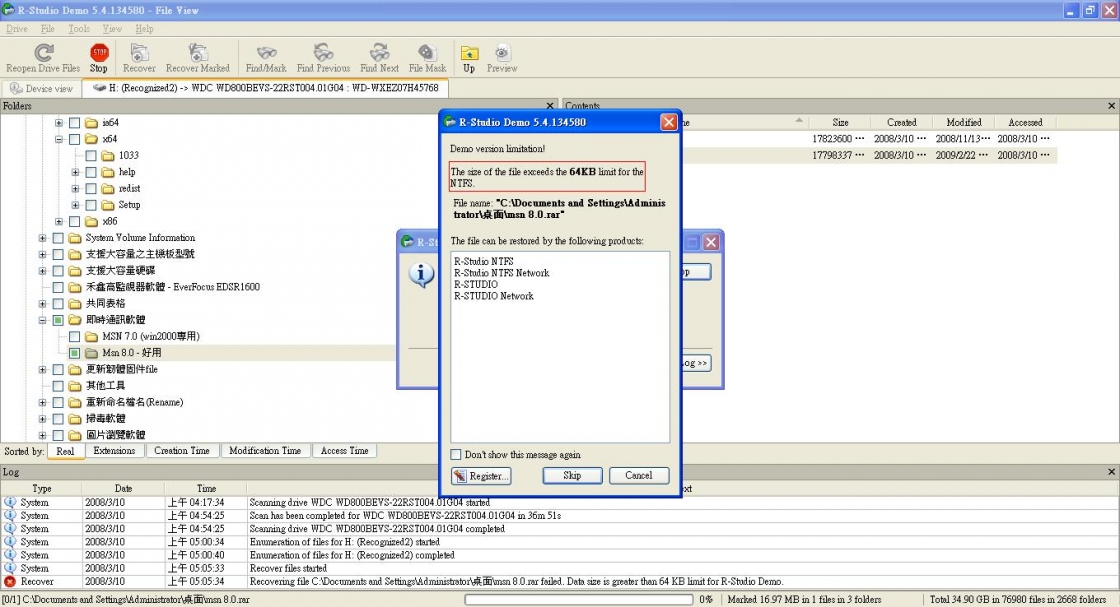
Task: Click the Find Previous toolbar icon
Action: coord(324,52)
